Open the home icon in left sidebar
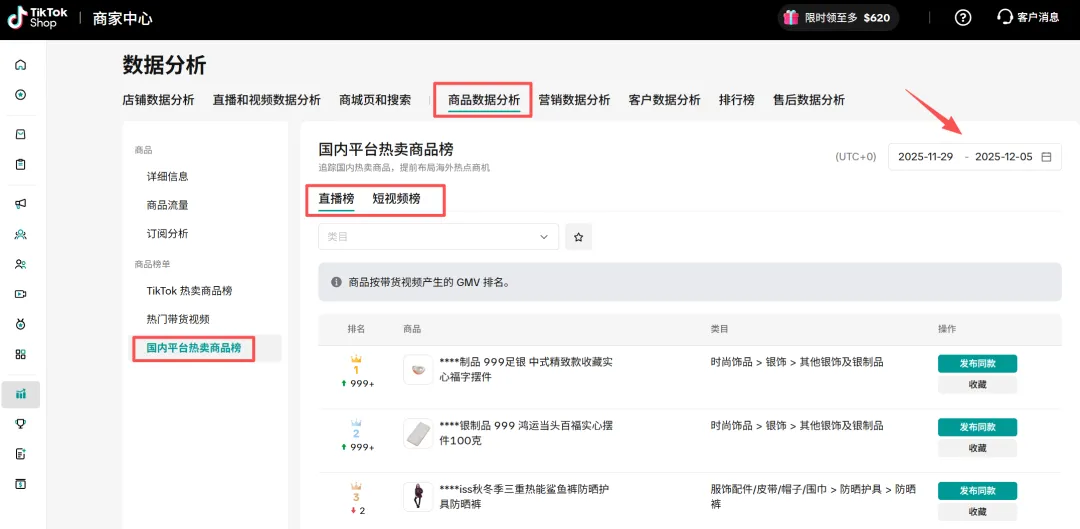The width and height of the screenshot is (1080, 529). 20,65
